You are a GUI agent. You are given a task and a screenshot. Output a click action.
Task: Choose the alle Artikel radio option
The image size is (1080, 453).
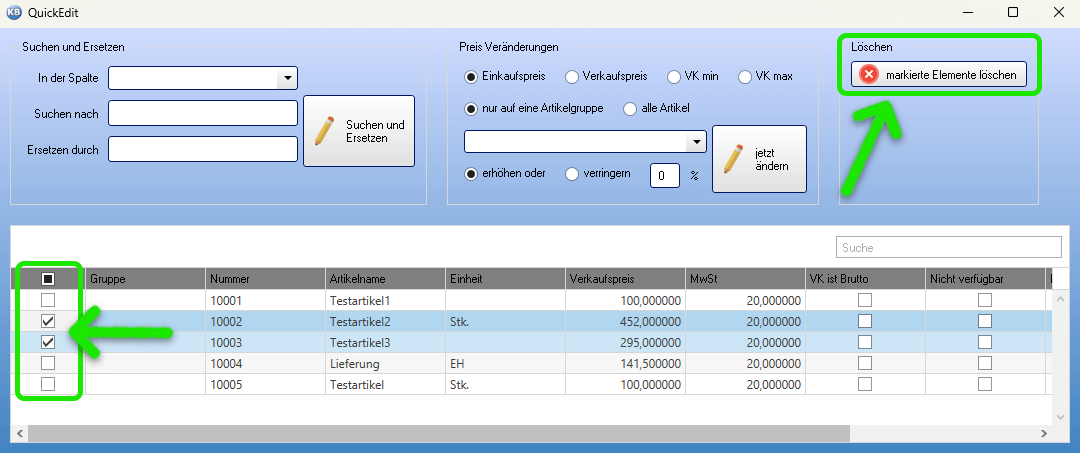[x=630, y=108]
